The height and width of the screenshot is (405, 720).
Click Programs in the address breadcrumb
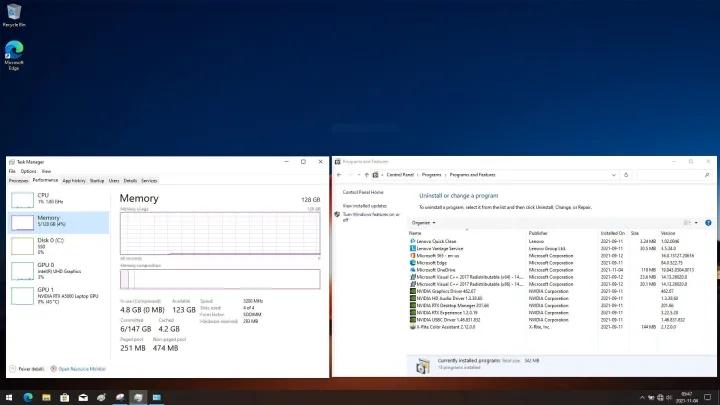point(431,175)
